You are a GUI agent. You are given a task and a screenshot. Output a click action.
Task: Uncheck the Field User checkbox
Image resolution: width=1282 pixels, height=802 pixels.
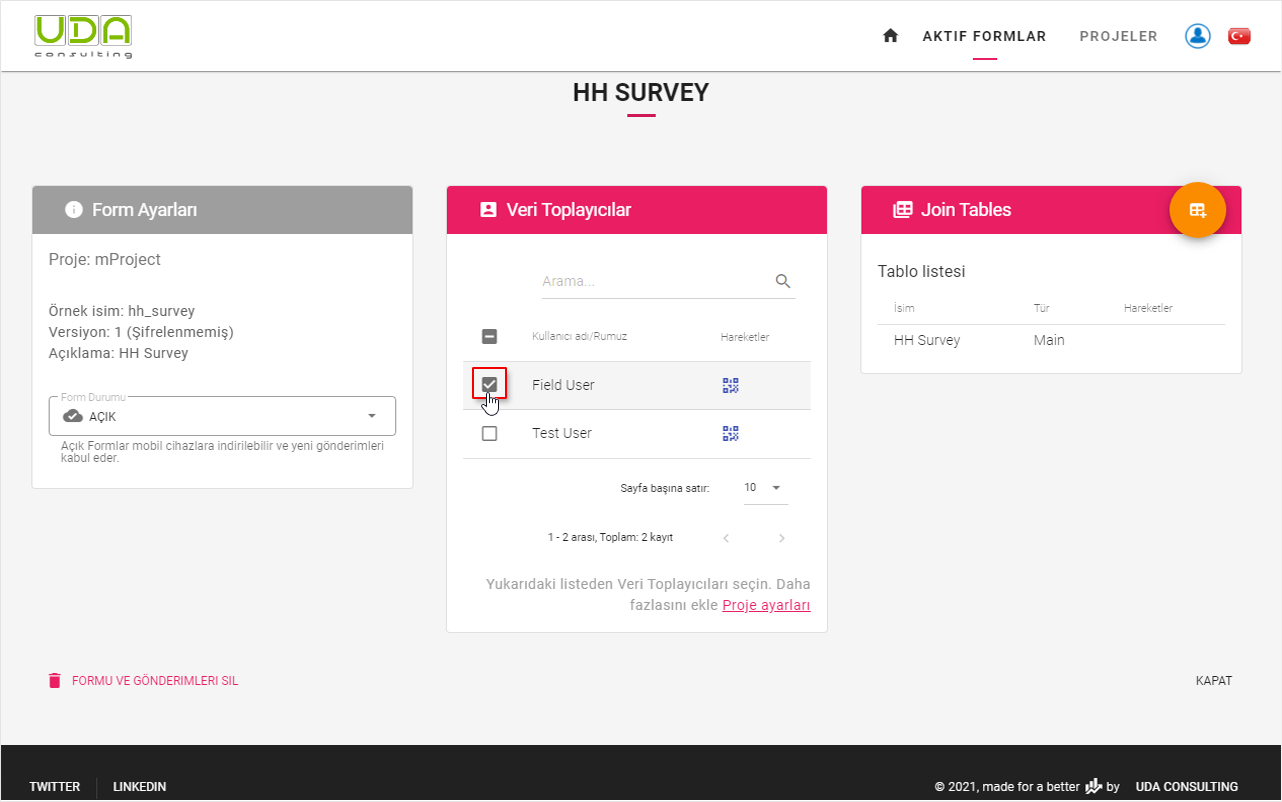point(490,385)
